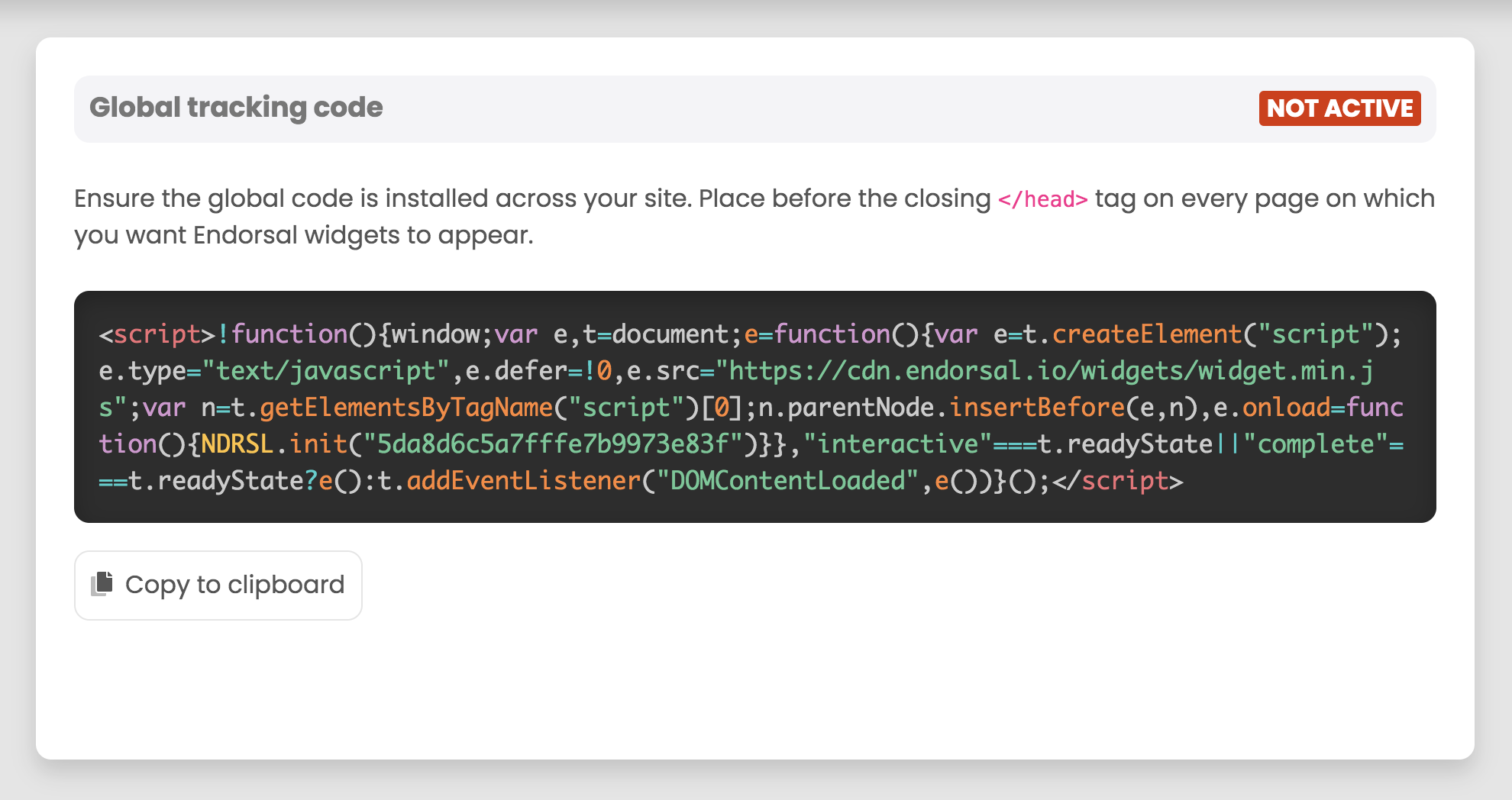
Task: Click the interactive readyState string
Action: pos(897,444)
